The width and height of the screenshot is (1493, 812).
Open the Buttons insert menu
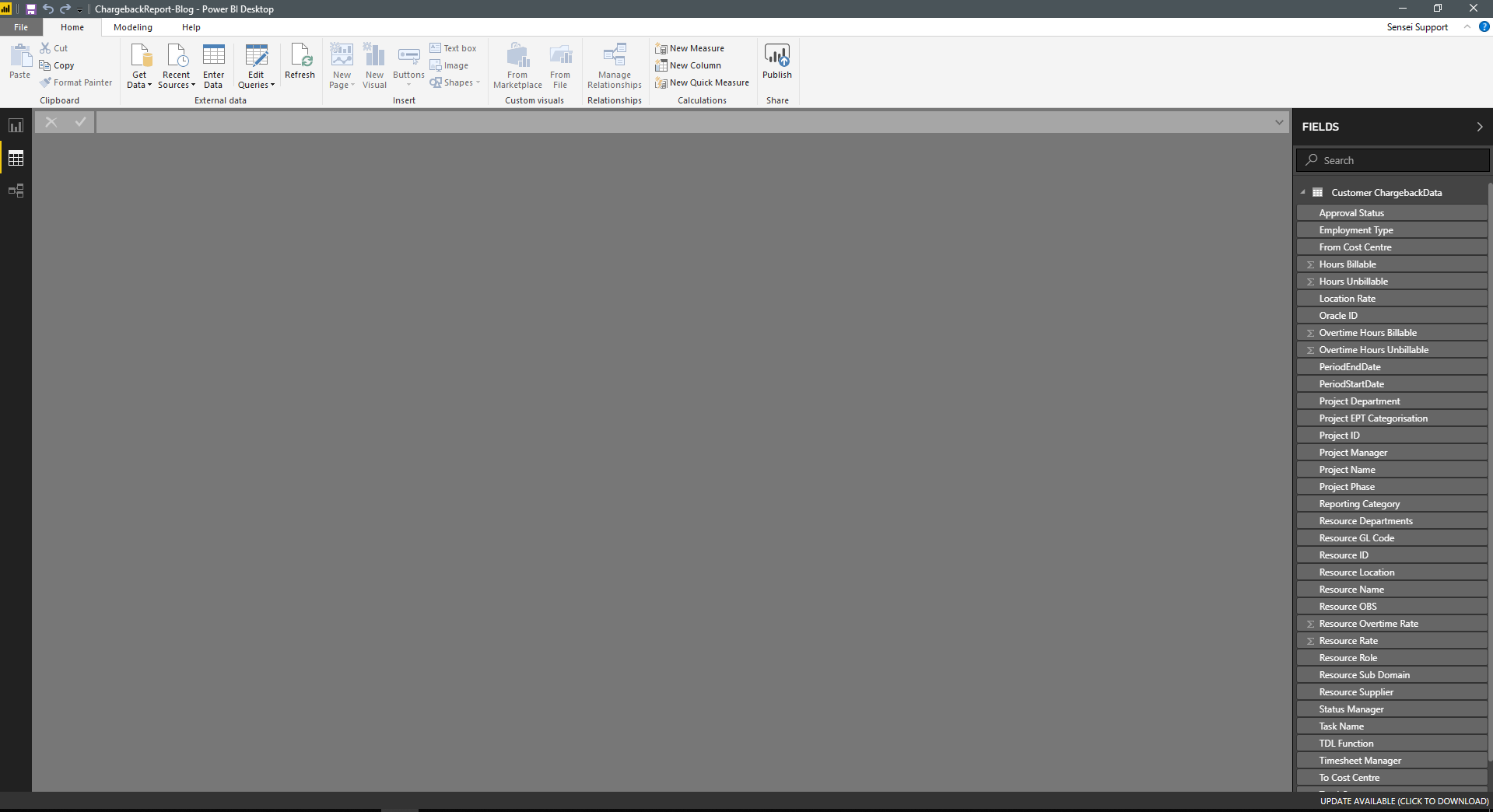pos(408,66)
